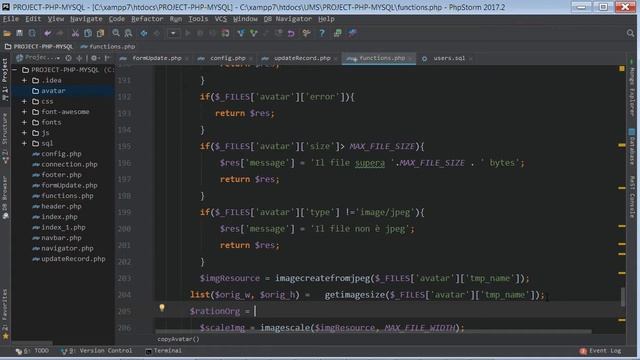Toggle the Favorites tool window
This screenshot has width=640, height=360.
click(5, 313)
